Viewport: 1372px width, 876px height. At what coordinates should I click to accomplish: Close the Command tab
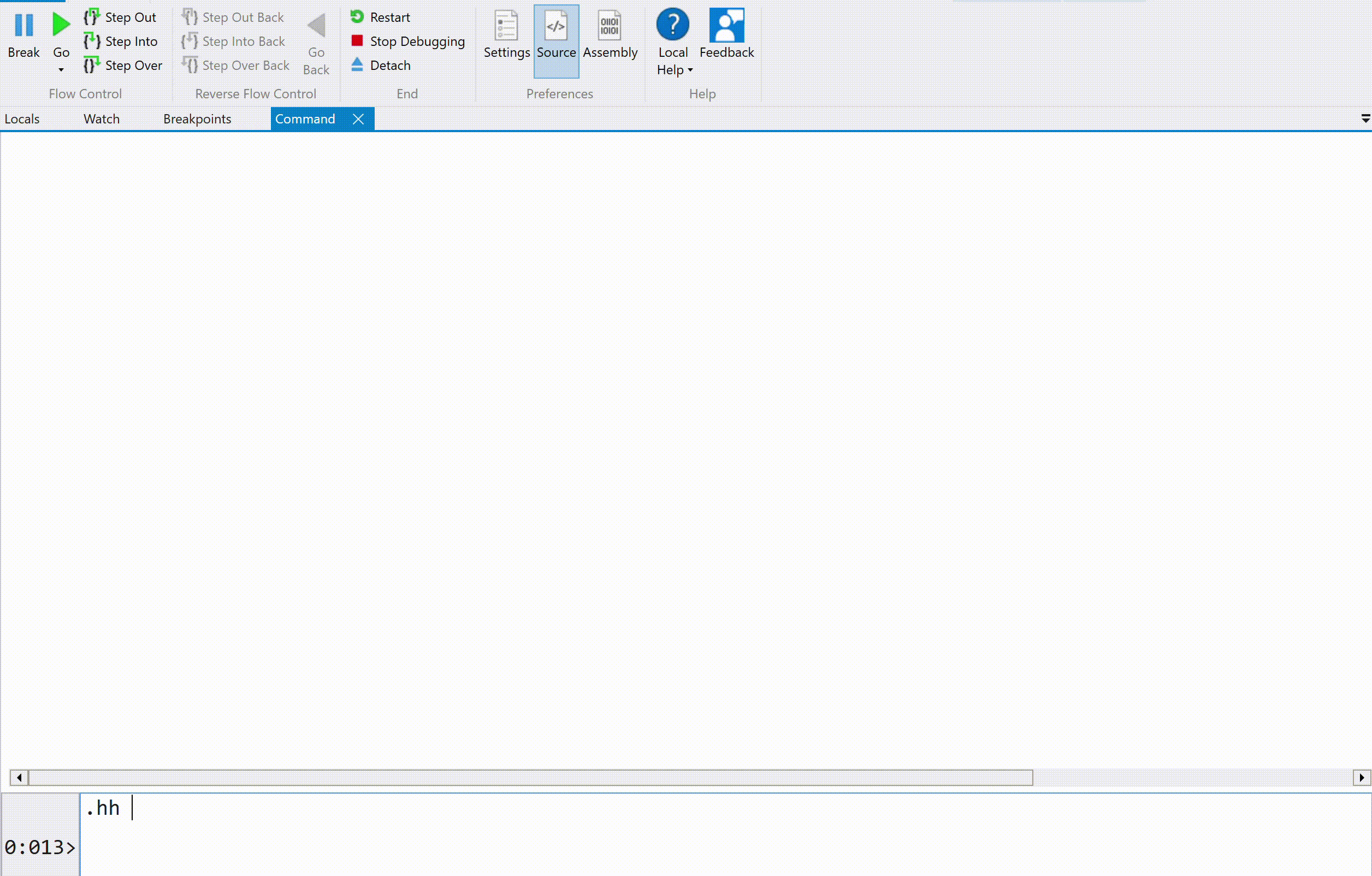pyautogui.click(x=358, y=119)
